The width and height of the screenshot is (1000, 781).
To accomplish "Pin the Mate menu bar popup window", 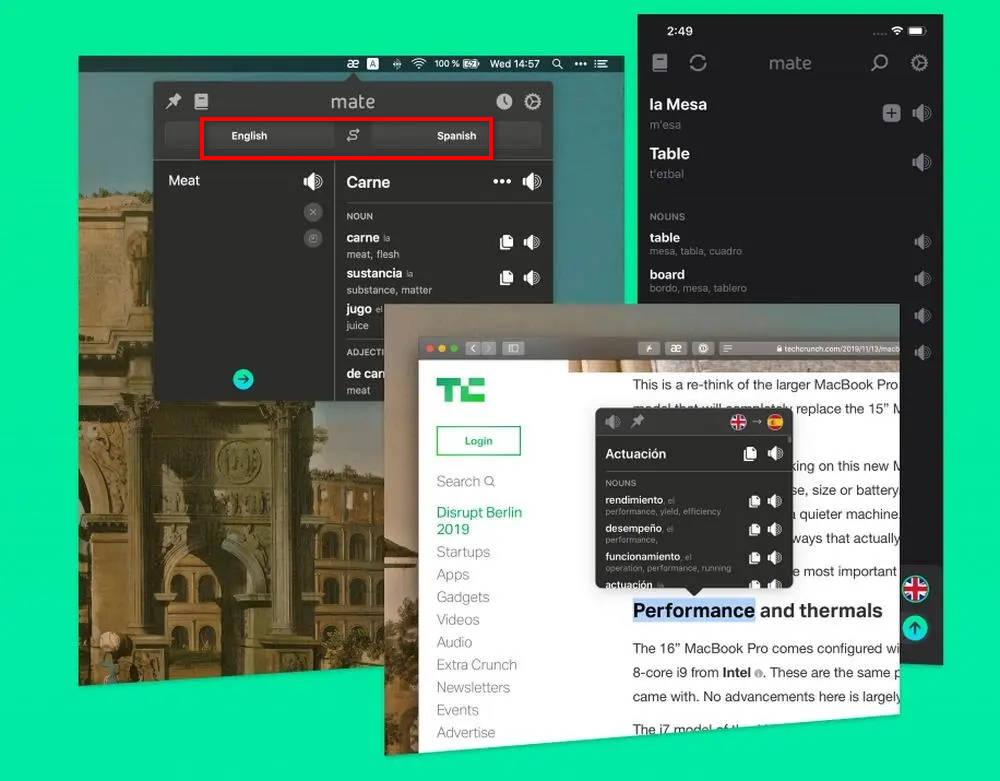I will pos(174,102).
